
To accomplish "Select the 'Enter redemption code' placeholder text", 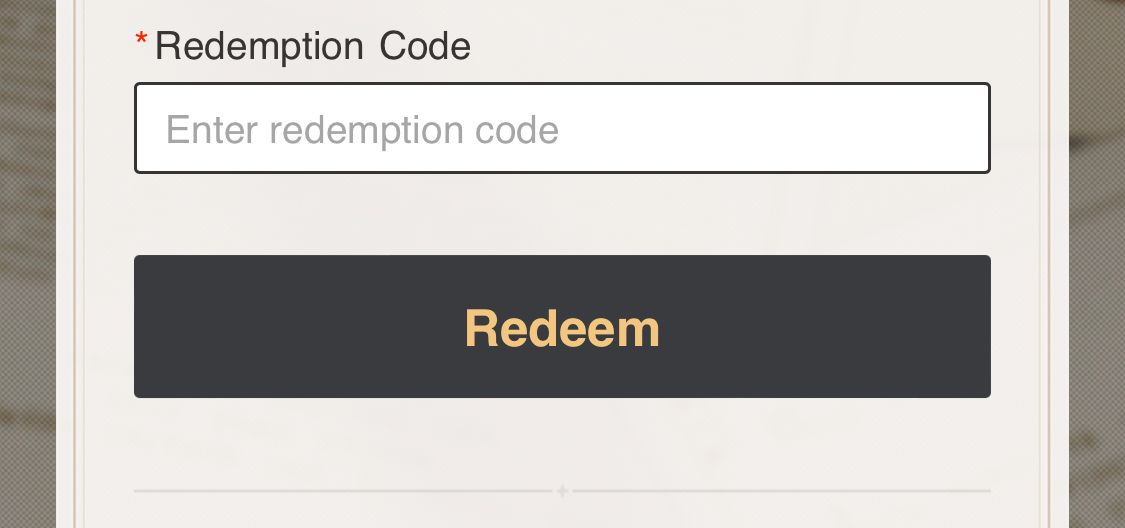I will (362, 130).
